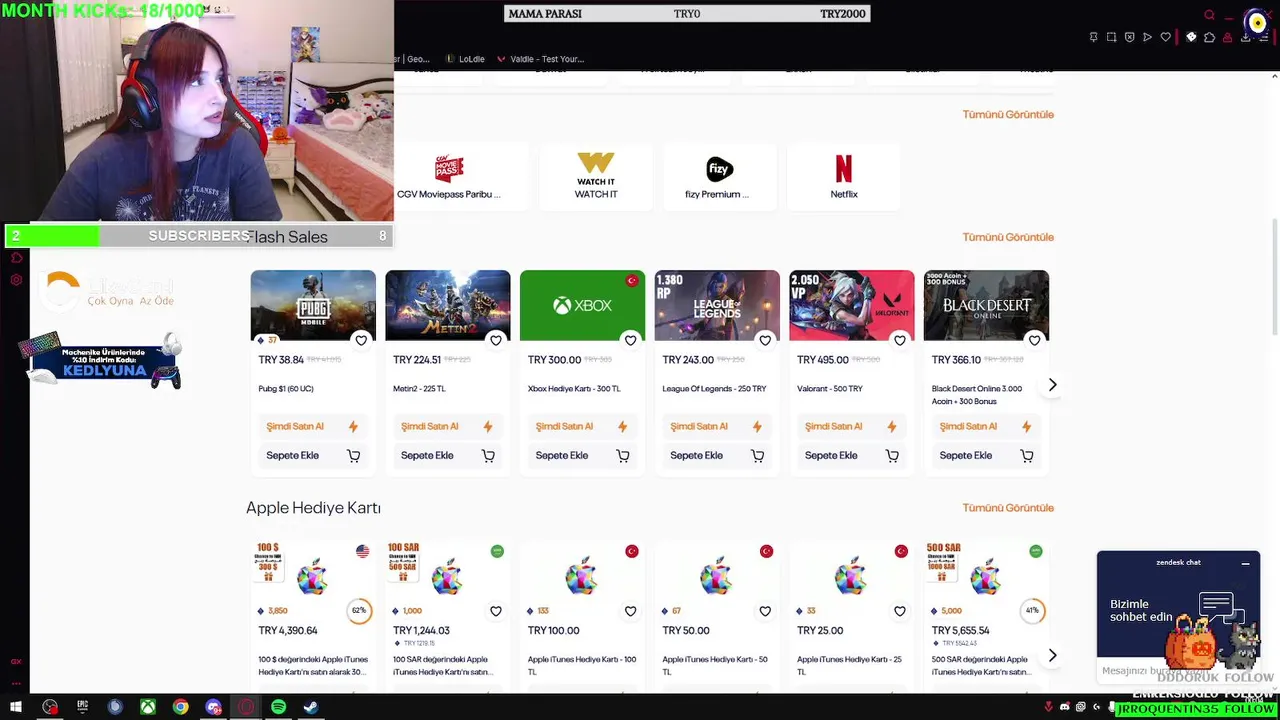Favorite the Apple iTunes 50 TL card heart
Viewport: 1280px width, 720px height.
point(765,611)
